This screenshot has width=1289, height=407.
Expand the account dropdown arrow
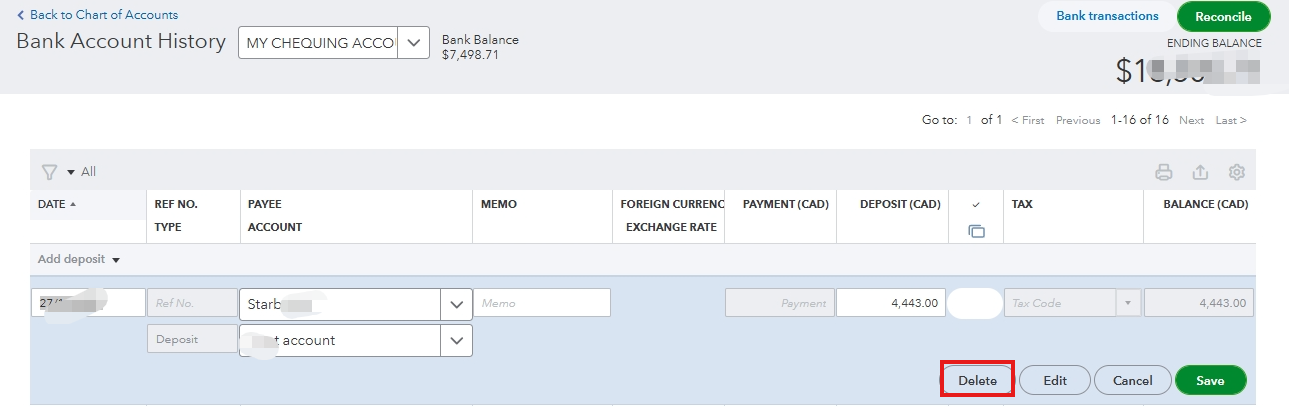coord(457,340)
